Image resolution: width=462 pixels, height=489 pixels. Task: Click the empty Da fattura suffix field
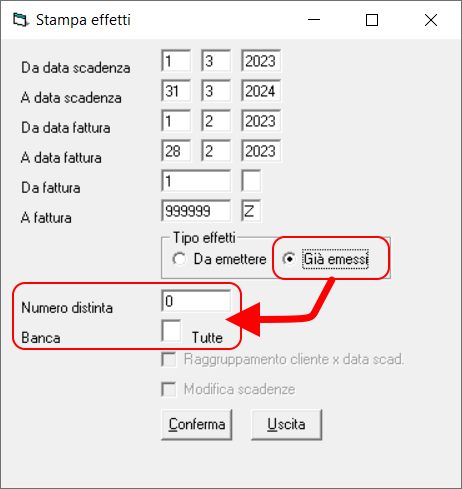click(251, 181)
